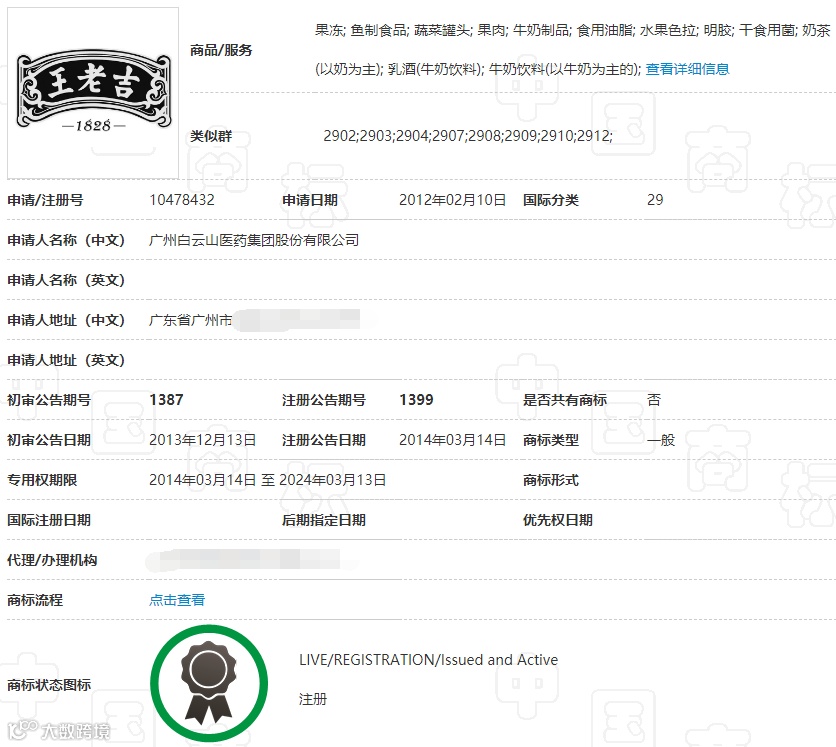Click the 申请日期 label

(310, 200)
